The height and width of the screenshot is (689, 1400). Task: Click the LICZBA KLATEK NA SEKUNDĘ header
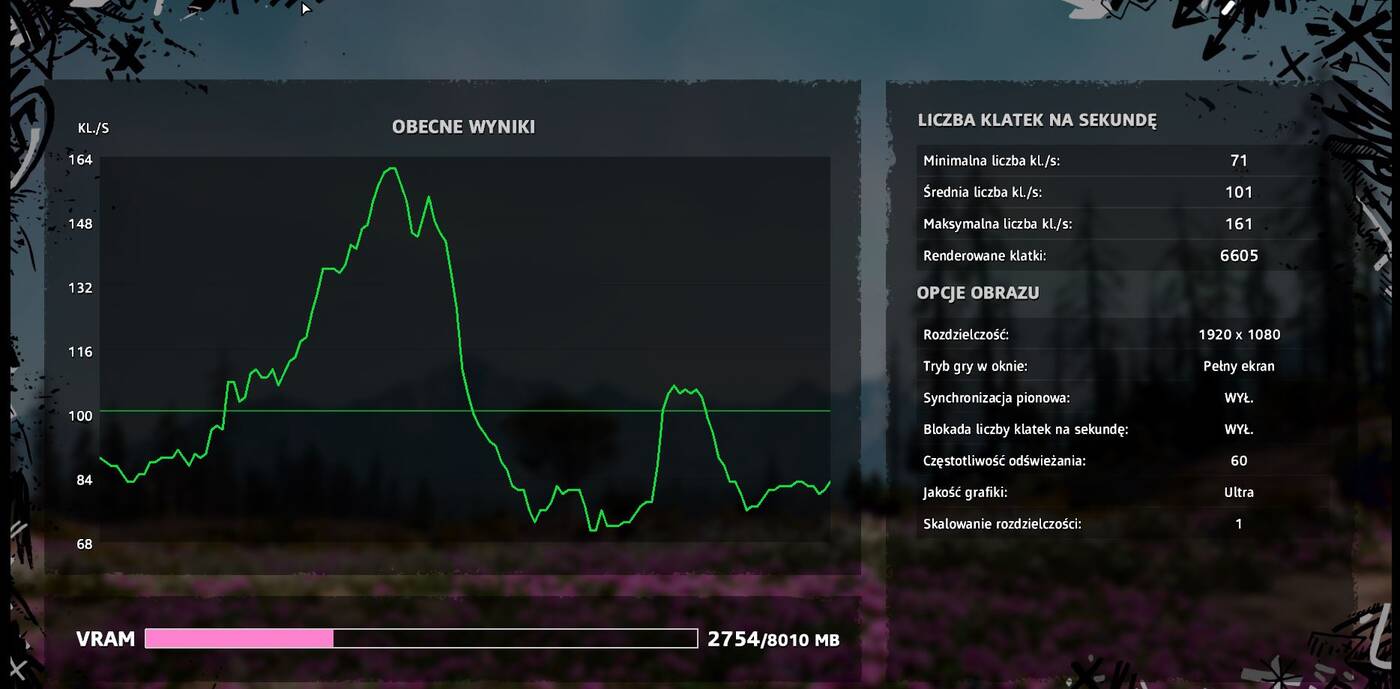click(1036, 121)
